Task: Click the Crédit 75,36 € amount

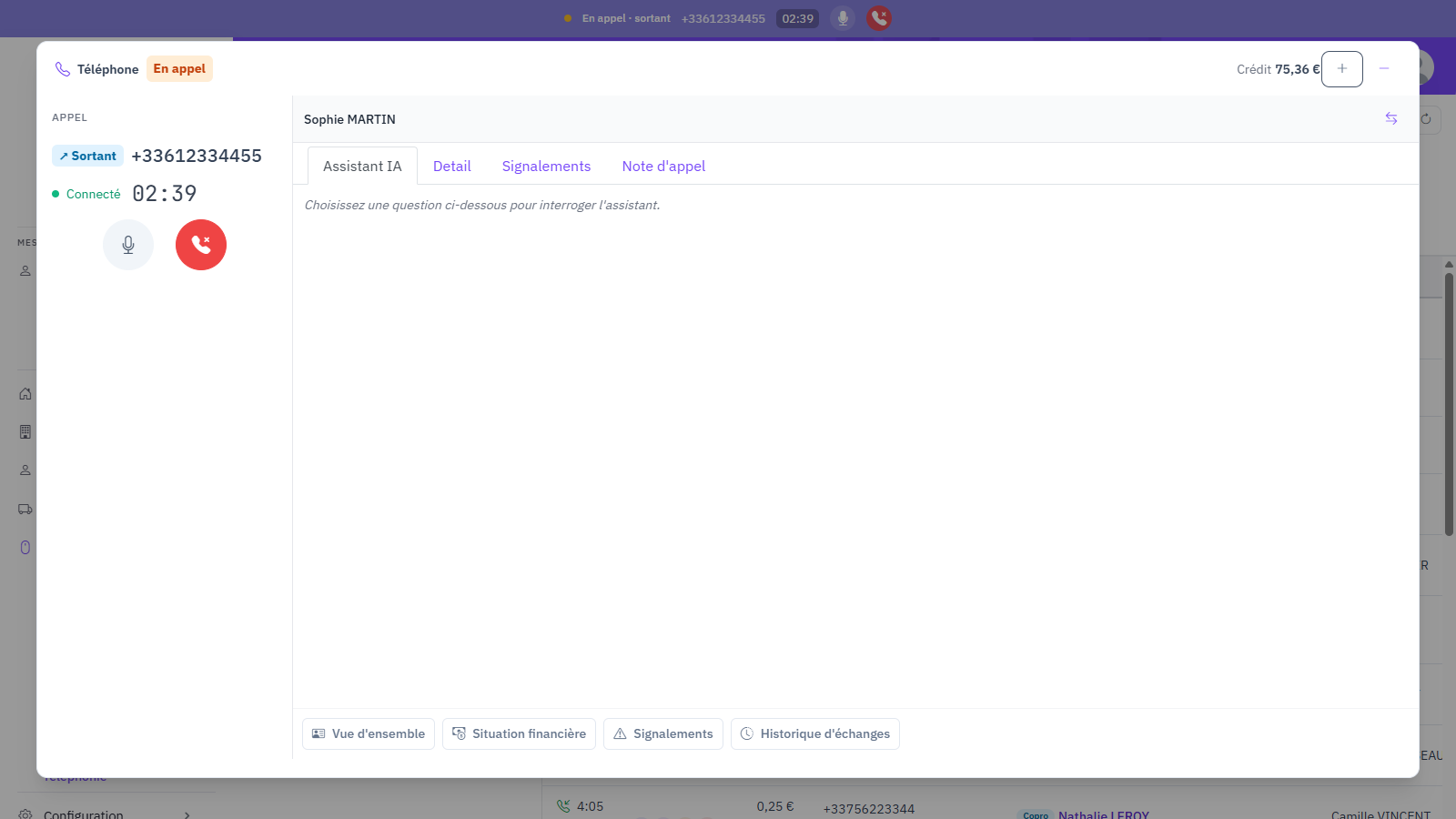Action: coord(1278,69)
